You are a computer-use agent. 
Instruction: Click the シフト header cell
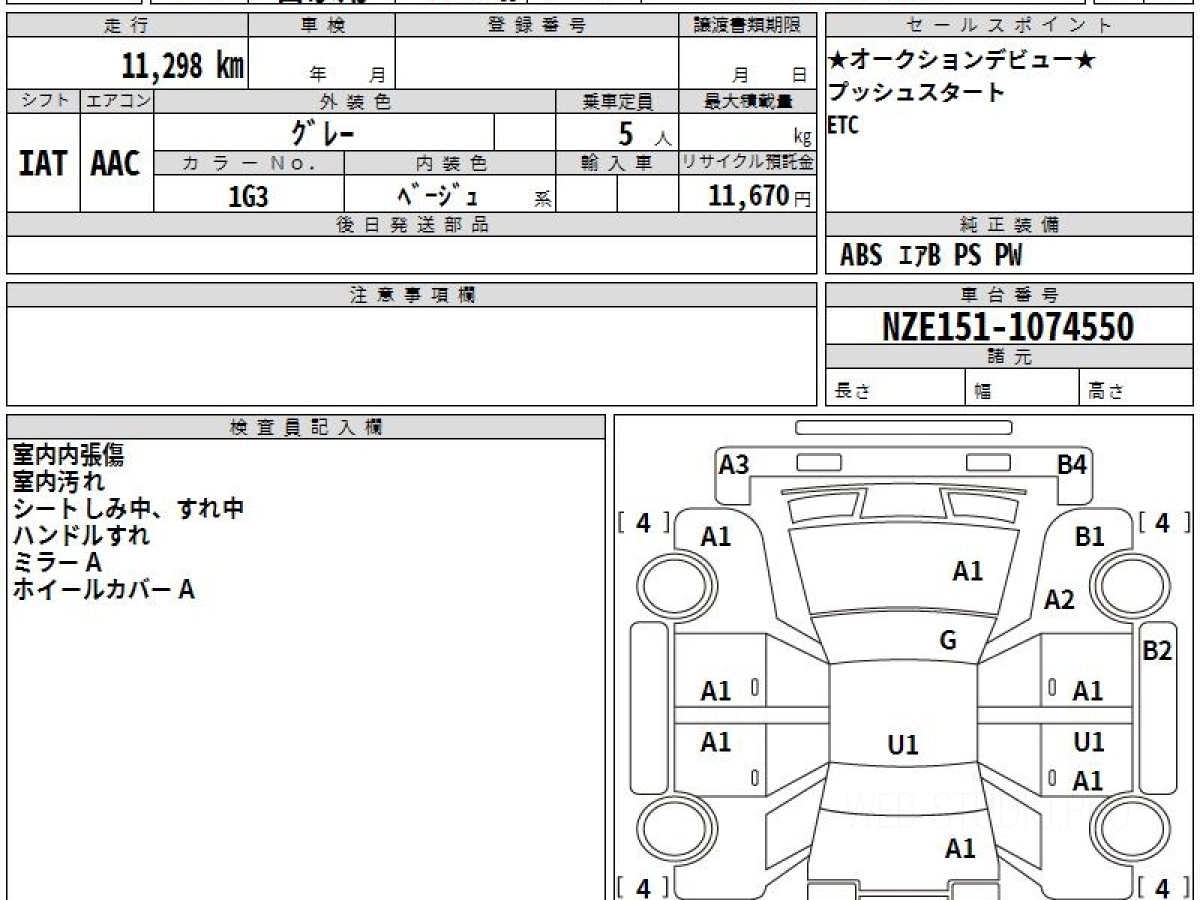43,101
